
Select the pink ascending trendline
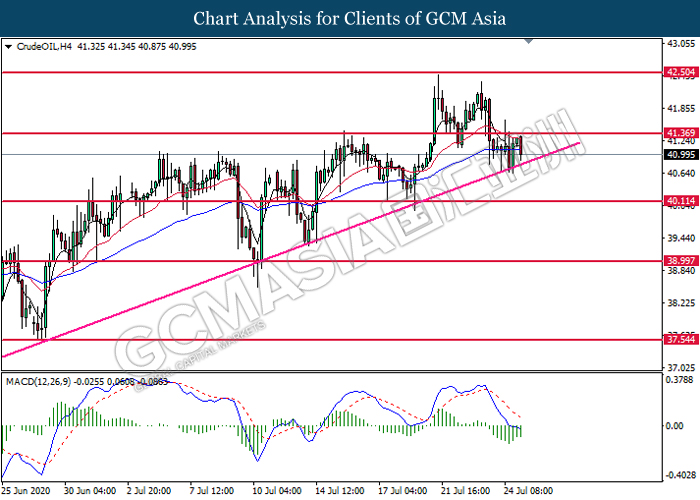(290, 250)
